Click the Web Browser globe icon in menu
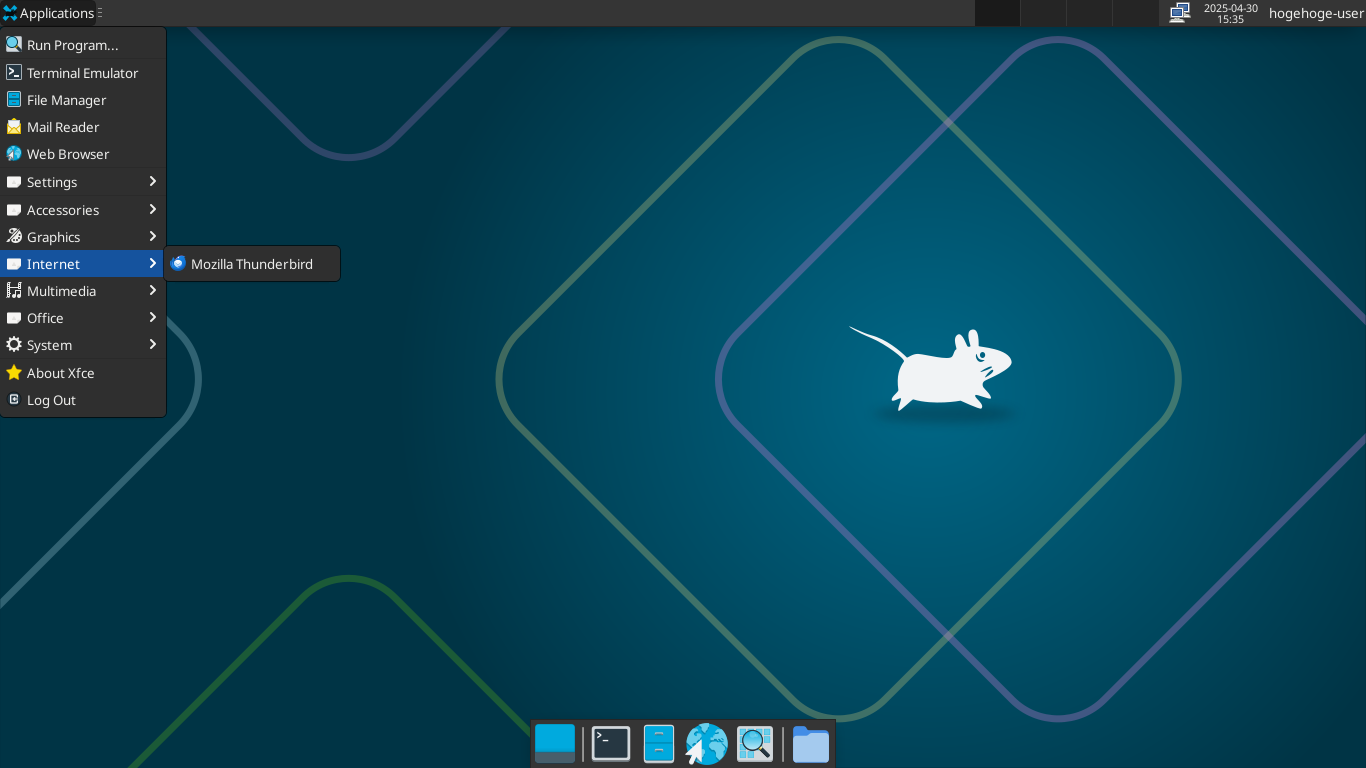 click(14, 154)
